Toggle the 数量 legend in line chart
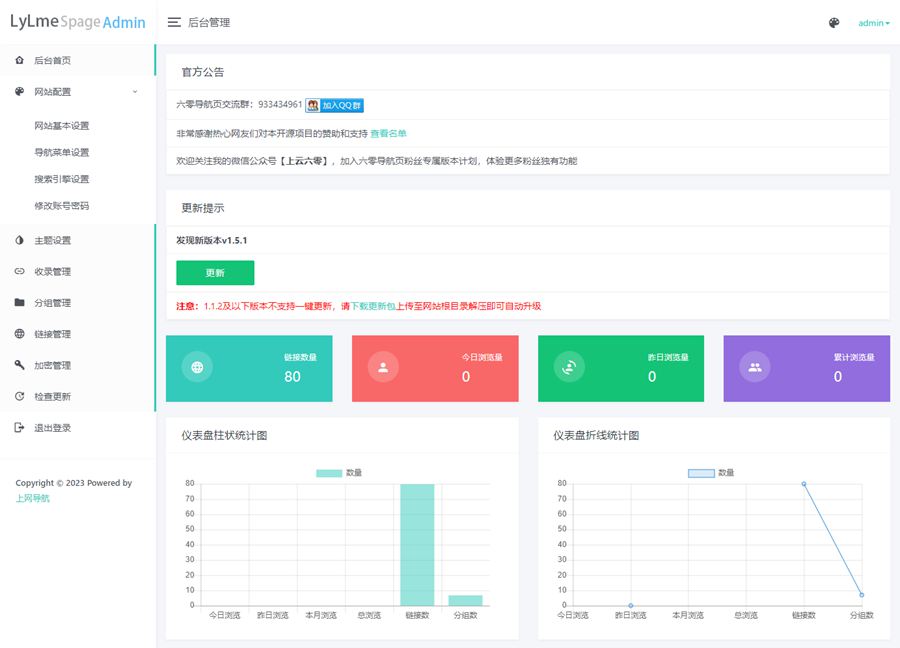The image size is (900, 648). coord(711,472)
